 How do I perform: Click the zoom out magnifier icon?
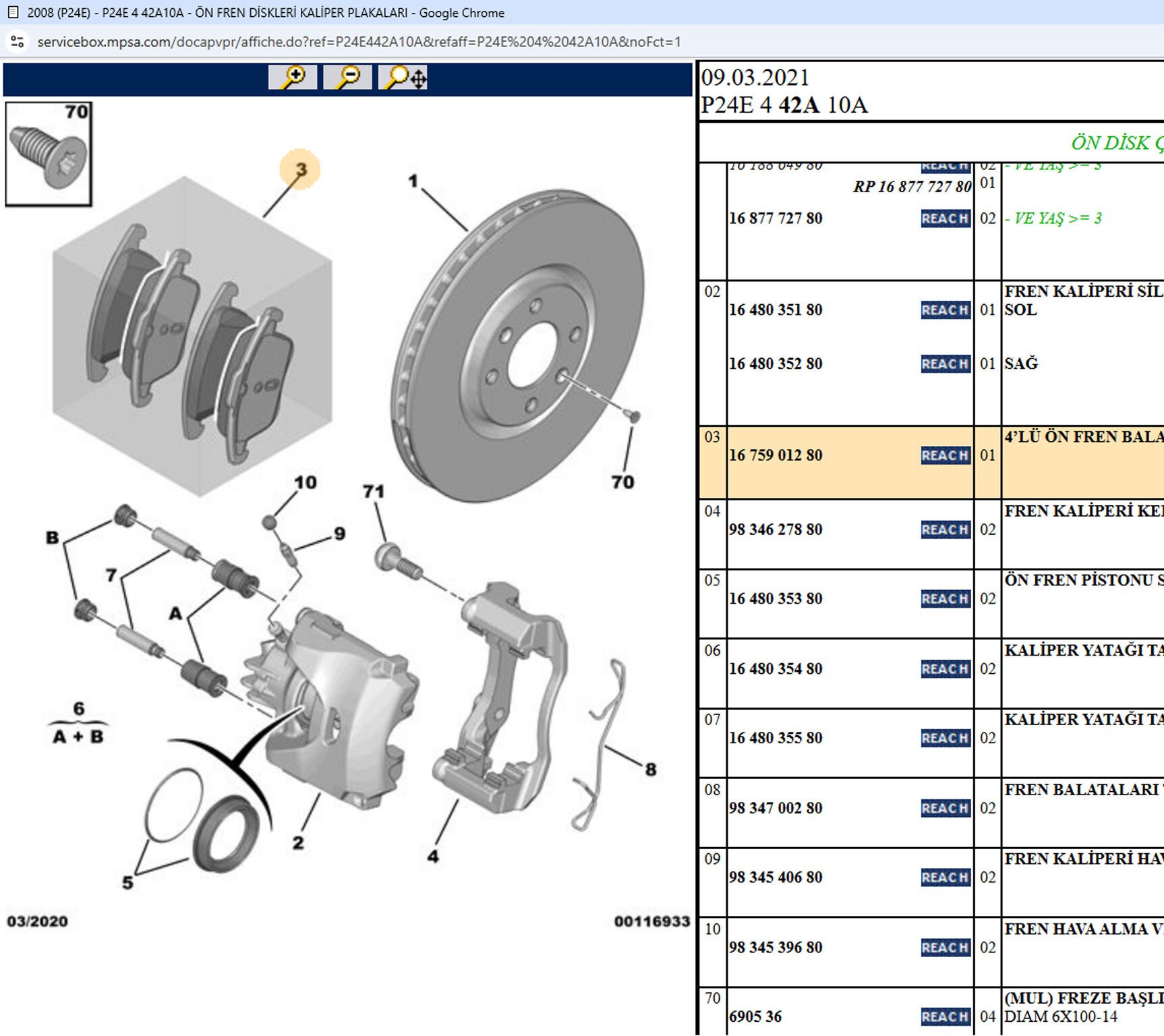tap(347, 78)
